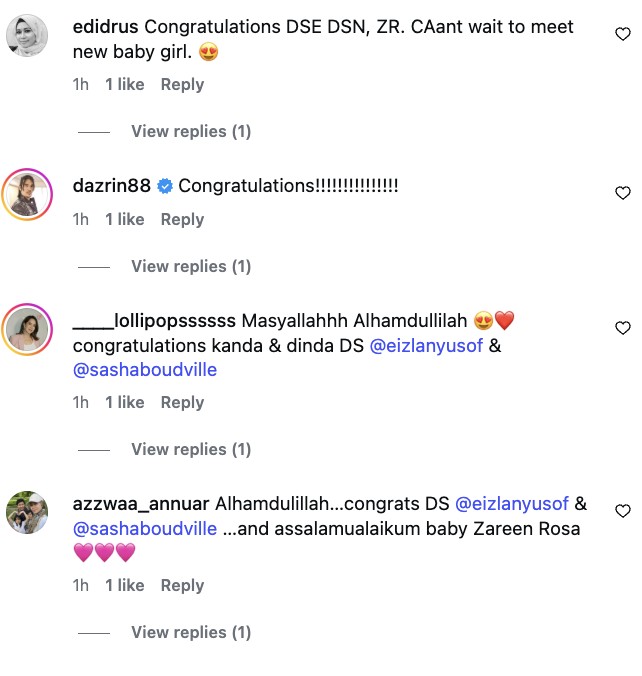This screenshot has height=676, width=642.
Task: Open dazrin88 profile picture
Action: [x=27, y=193]
